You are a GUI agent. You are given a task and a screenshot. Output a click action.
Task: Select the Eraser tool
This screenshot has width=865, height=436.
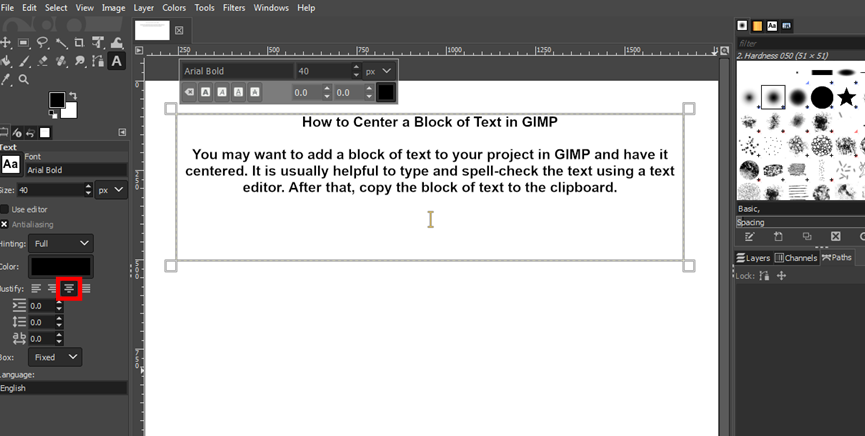42,61
